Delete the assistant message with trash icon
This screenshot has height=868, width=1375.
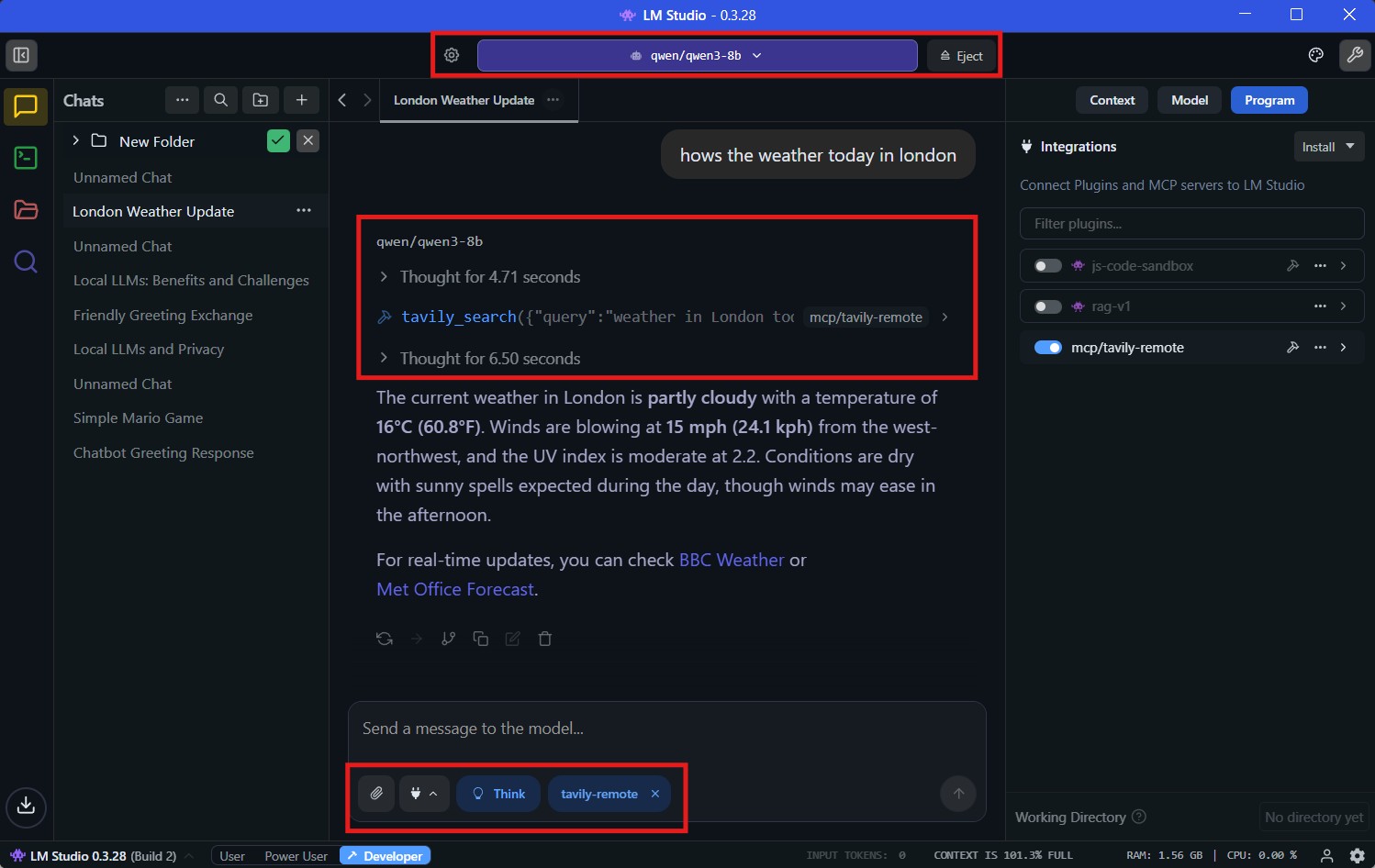(x=545, y=639)
